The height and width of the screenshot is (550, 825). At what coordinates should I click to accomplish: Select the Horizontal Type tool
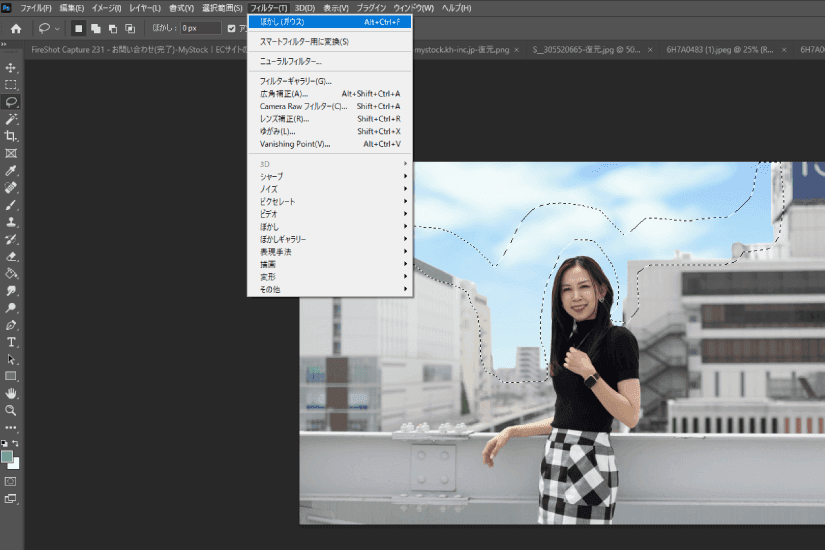pos(12,342)
